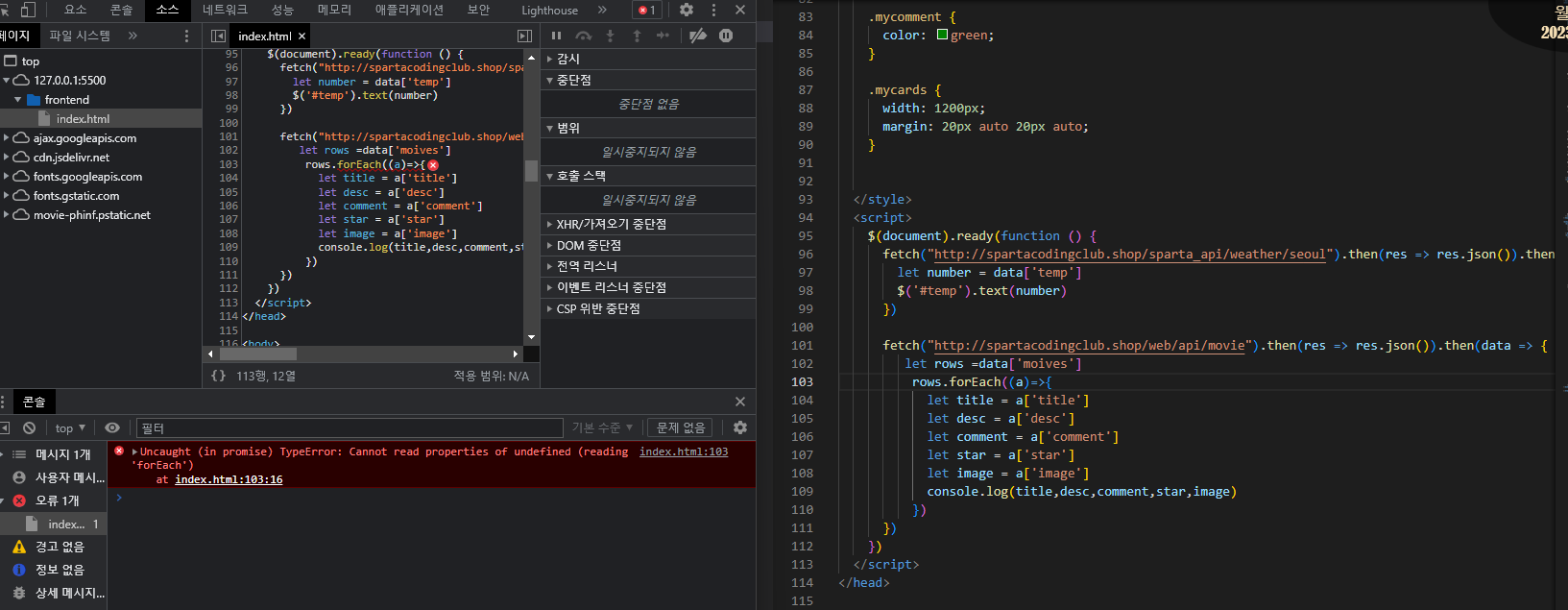The image size is (1568, 610).
Task: Open the 기본 수준 log level dropdown
Action: click(x=602, y=427)
